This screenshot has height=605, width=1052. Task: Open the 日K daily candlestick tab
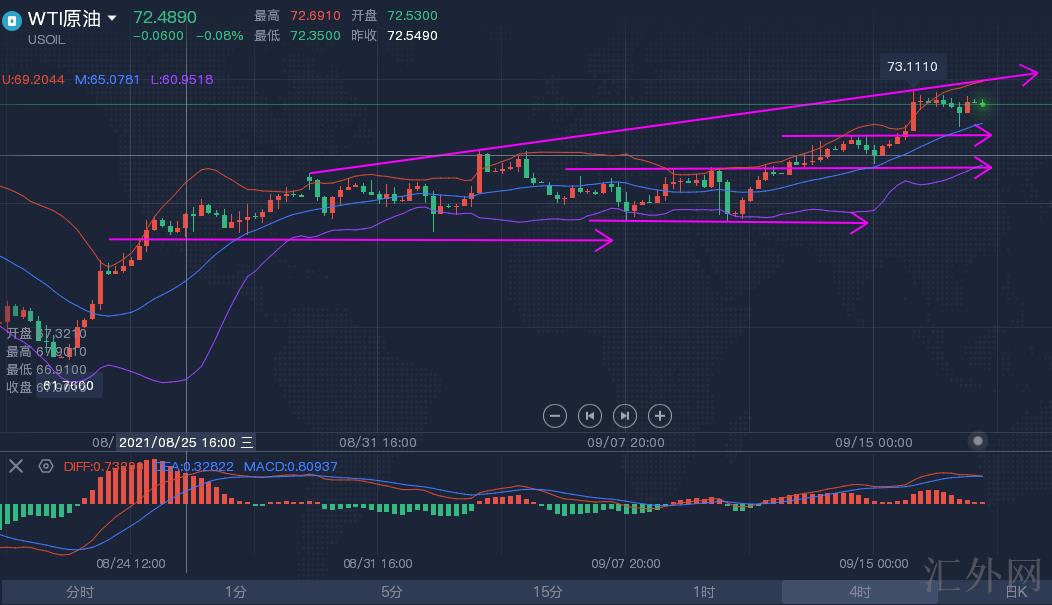point(1015,592)
